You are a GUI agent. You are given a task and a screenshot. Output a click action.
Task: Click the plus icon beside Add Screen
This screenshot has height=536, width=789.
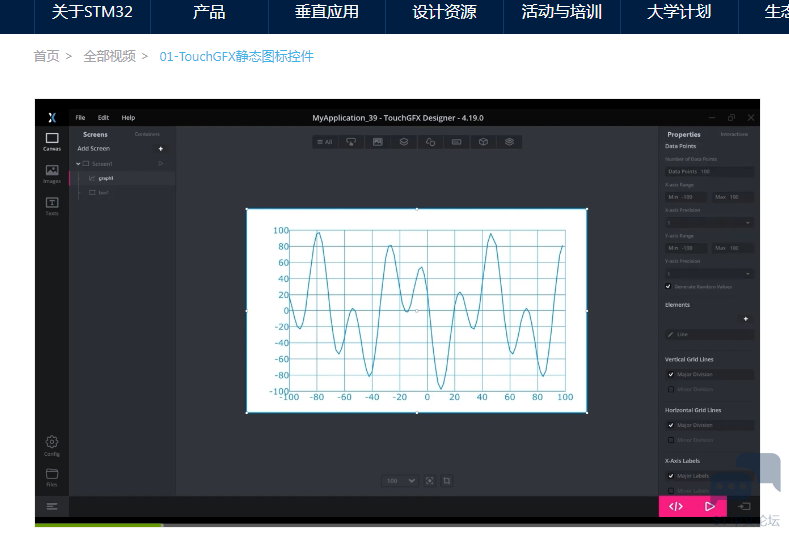pos(161,148)
